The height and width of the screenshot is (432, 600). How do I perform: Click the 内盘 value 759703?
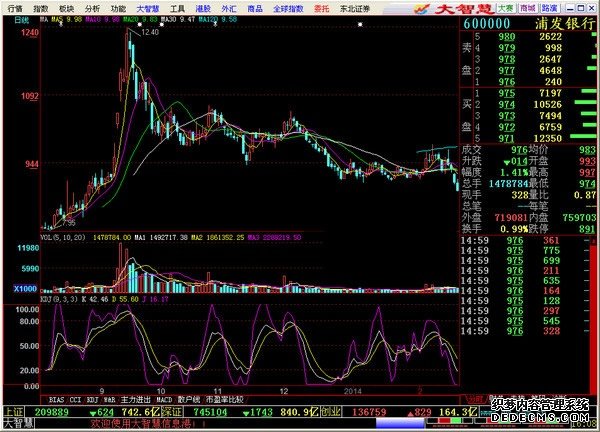coord(579,218)
